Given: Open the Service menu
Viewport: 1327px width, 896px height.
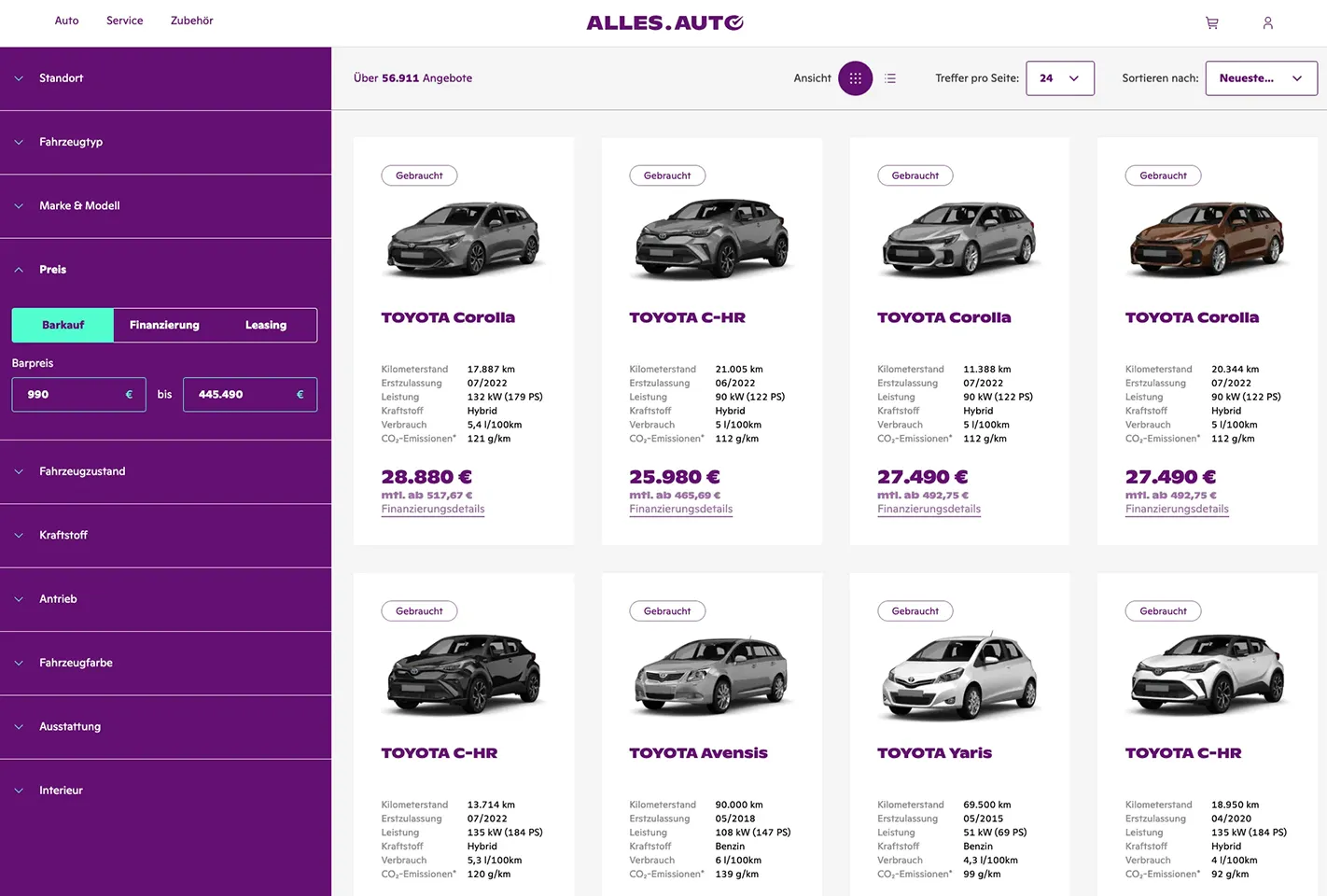Looking at the screenshot, I should [124, 21].
